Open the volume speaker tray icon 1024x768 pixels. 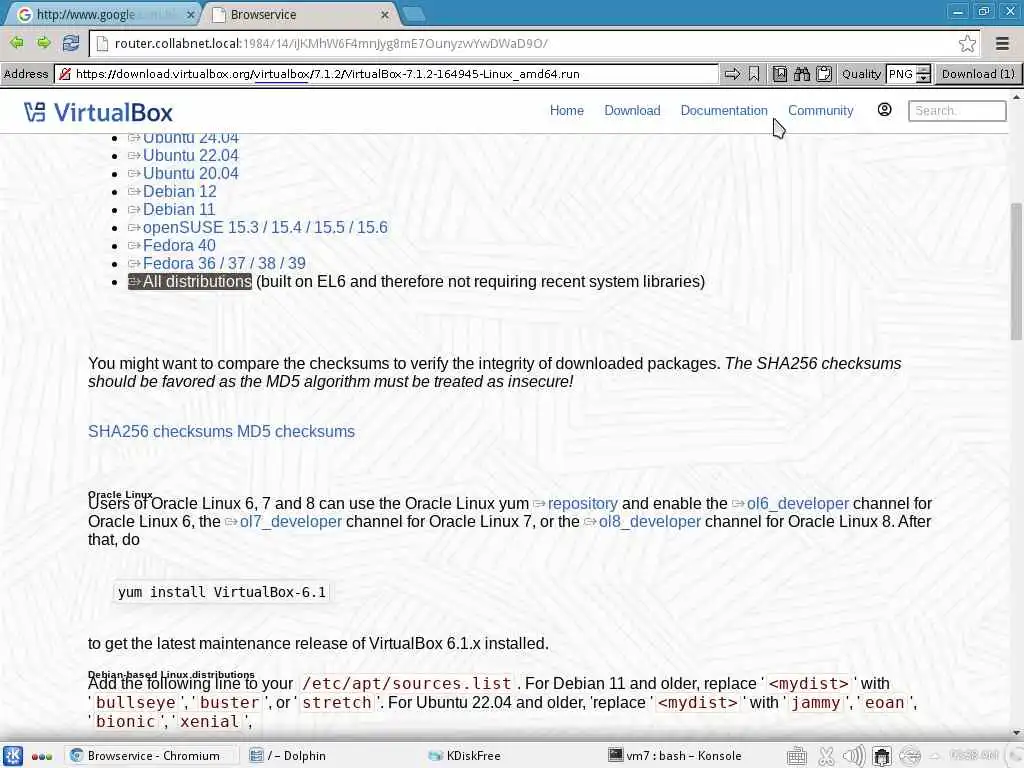[854, 756]
